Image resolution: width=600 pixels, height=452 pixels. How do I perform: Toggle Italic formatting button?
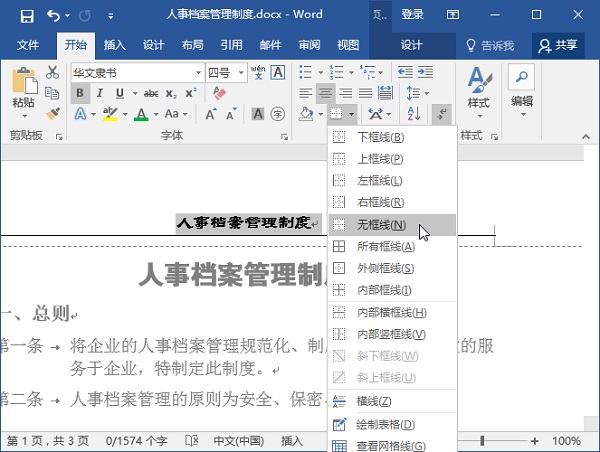click(x=101, y=93)
